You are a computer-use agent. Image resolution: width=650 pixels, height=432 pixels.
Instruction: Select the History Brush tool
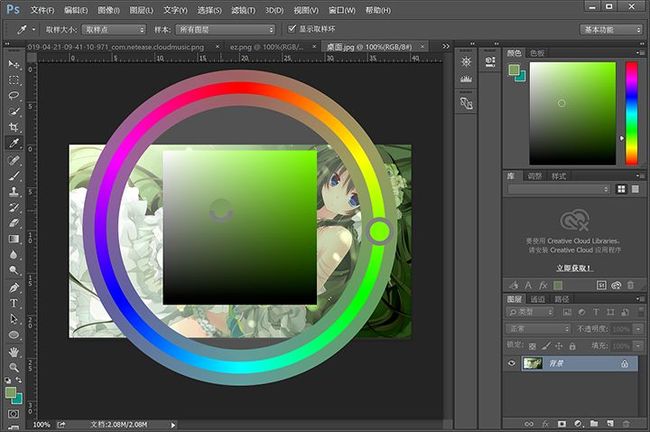coord(14,207)
